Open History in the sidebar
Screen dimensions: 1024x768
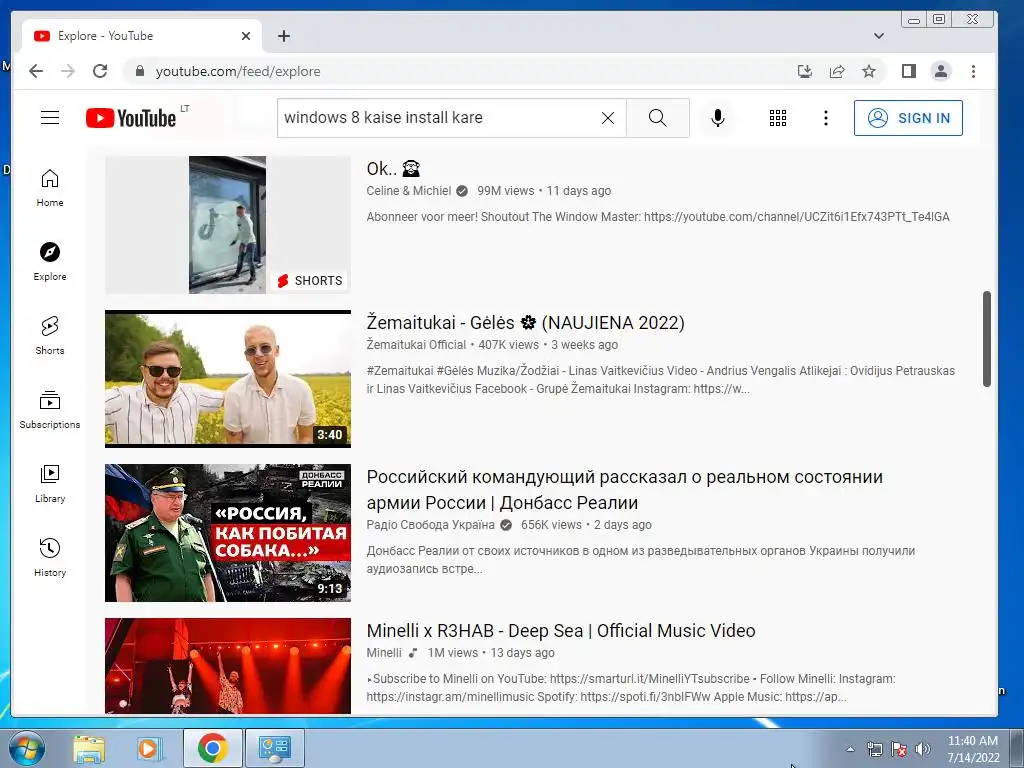point(50,557)
